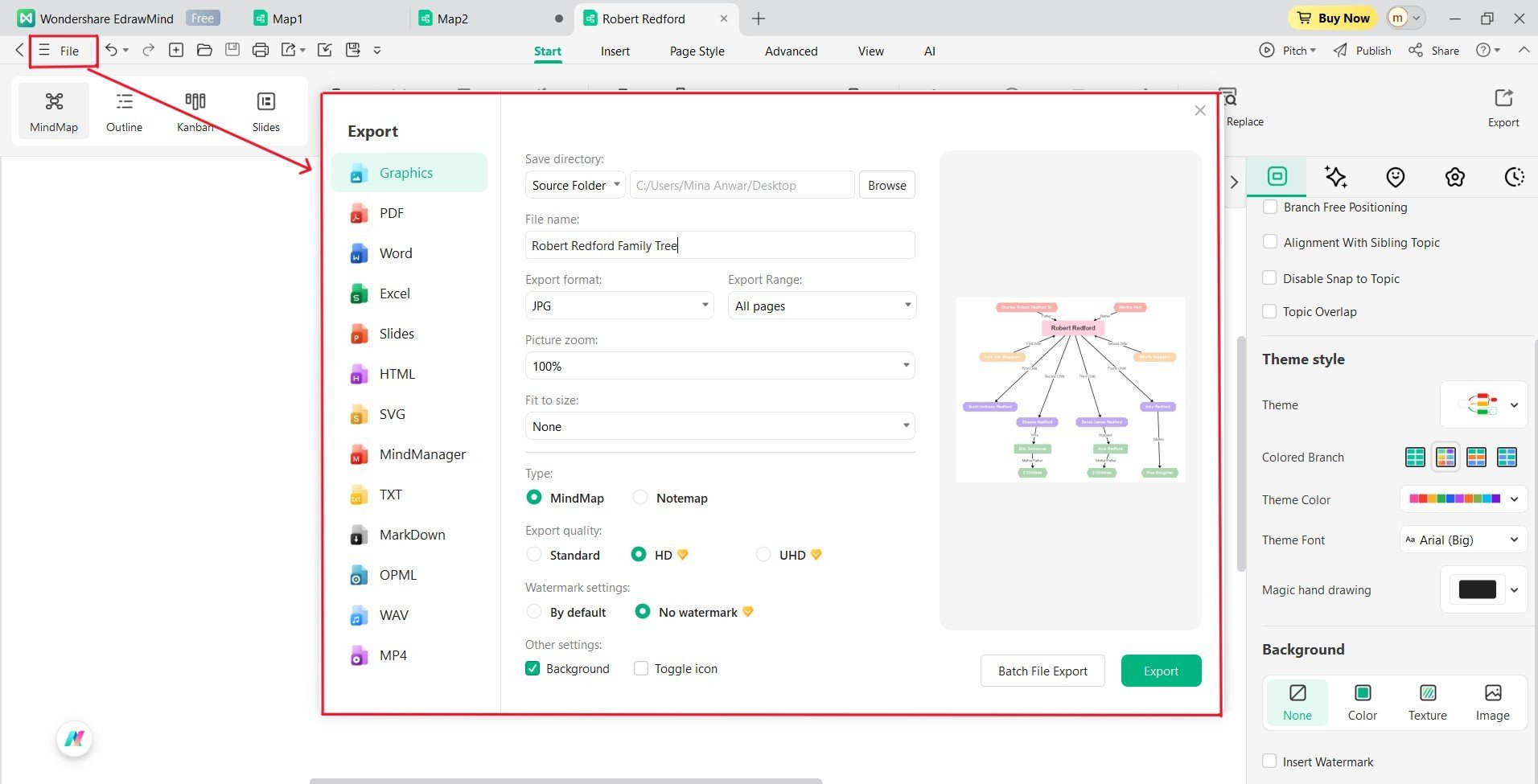Switch to Advanced ribbon tab
1538x784 pixels.
pos(792,51)
